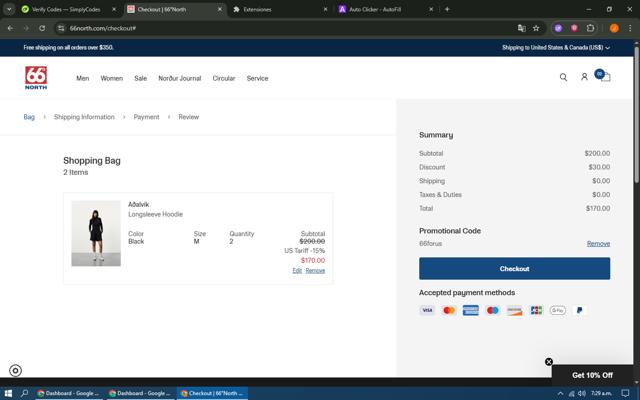This screenshot has width=640, height=400.
Task: Bookmark the page with the star icon
Action: pyautogui.click(x=536, y=28)
